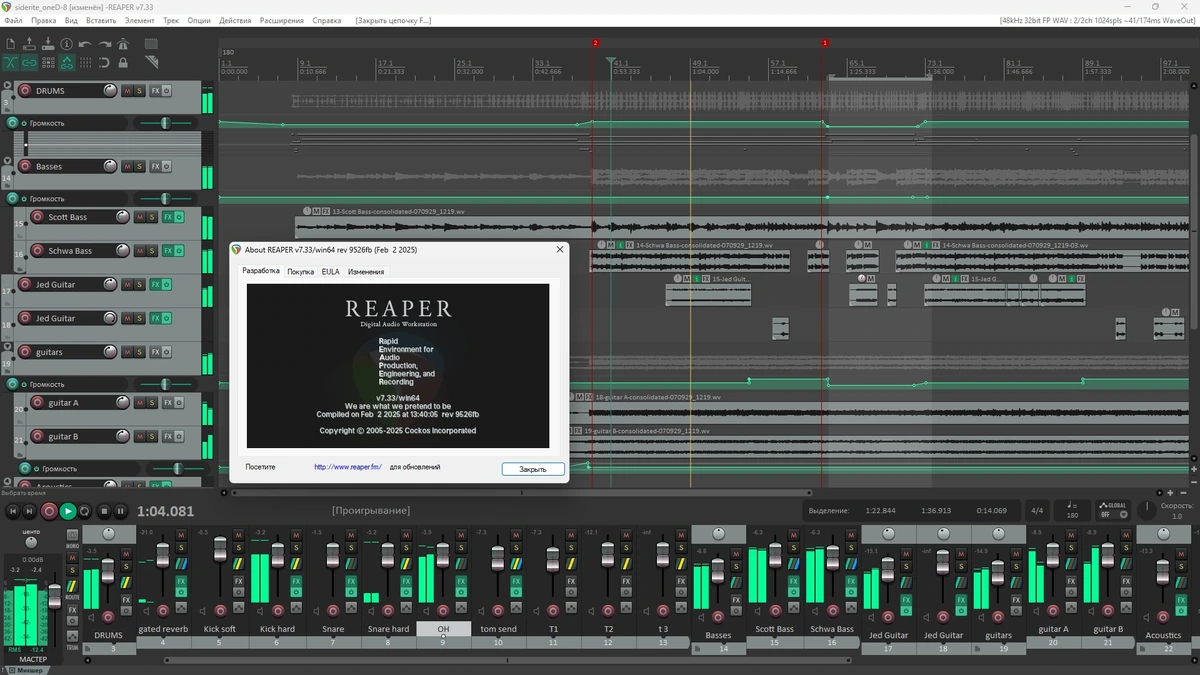The width and height of the screenshot is (1200, 675).
Task: Switch to the EULA tab in About dialog
Action: (330, 271)
